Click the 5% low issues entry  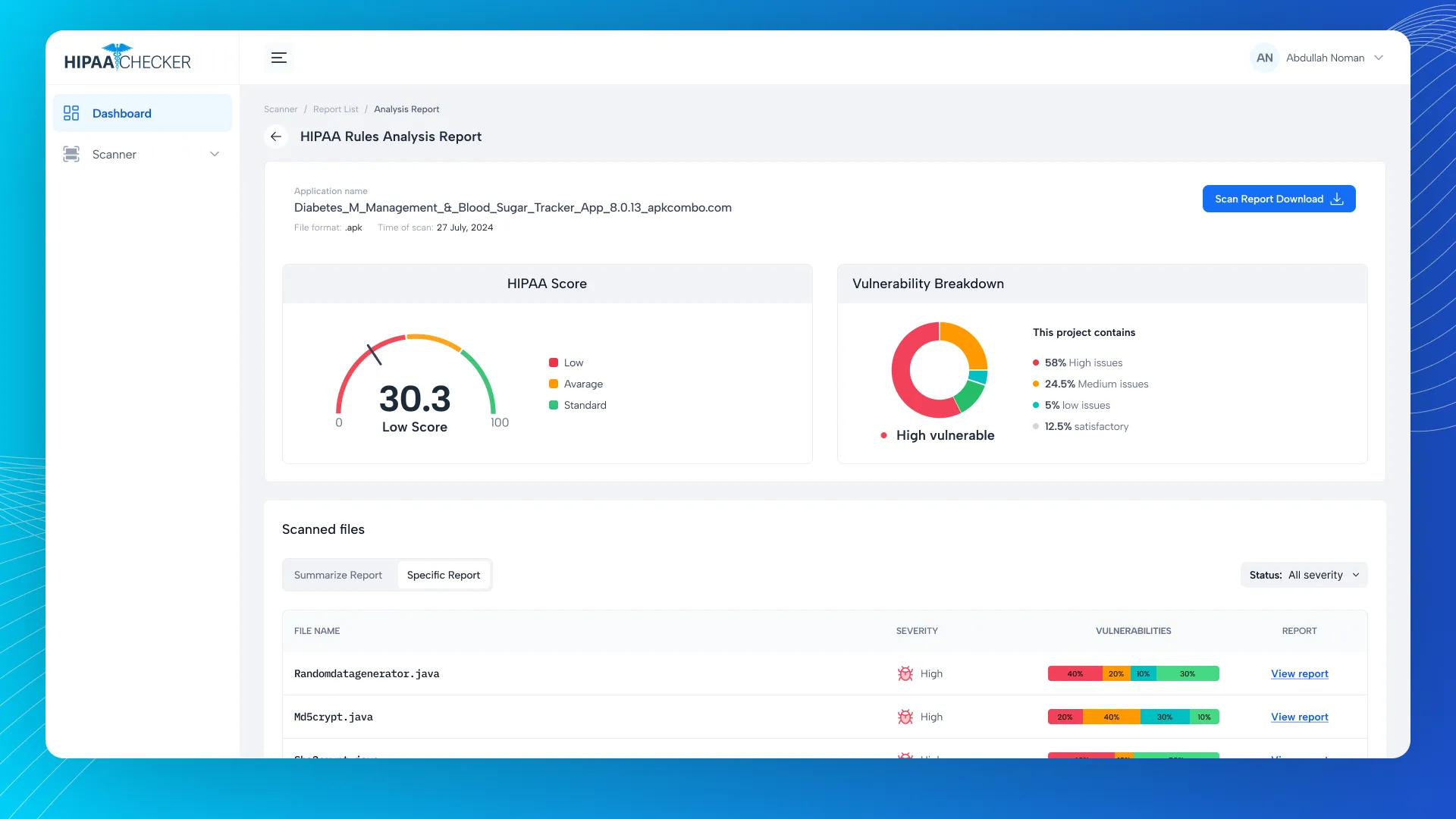[1072, 405]
